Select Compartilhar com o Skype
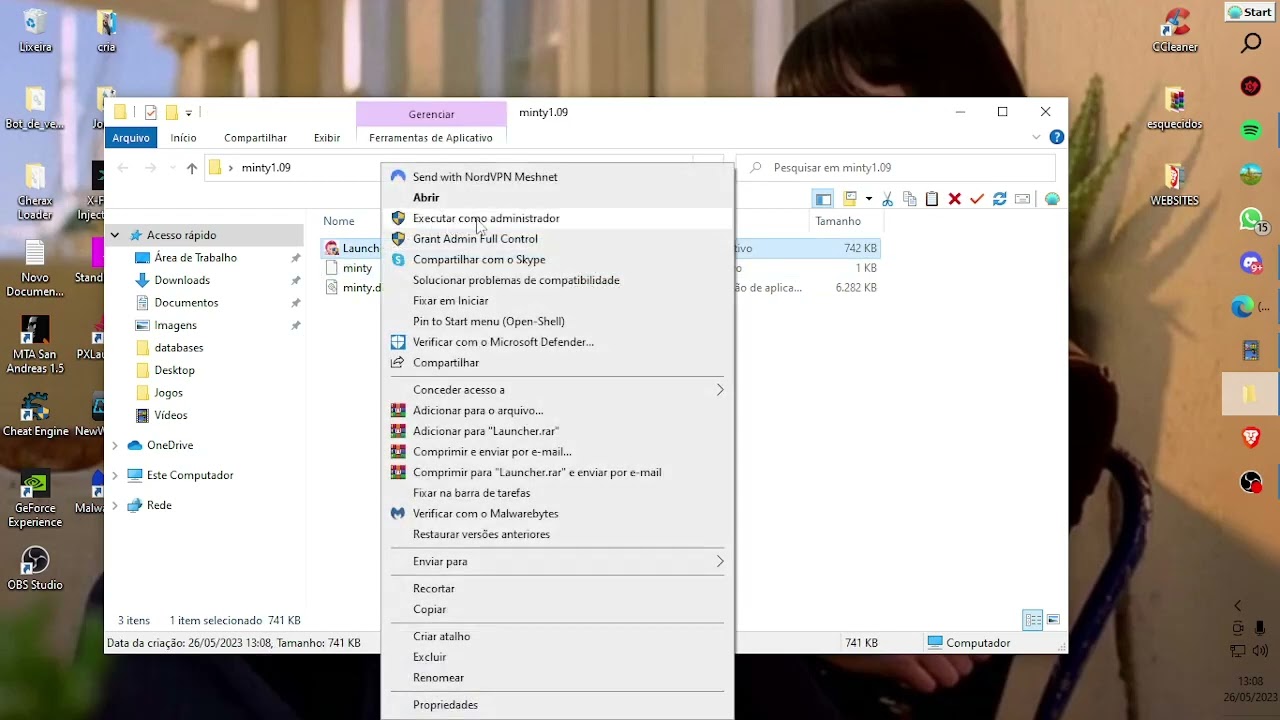 [557, 260]
